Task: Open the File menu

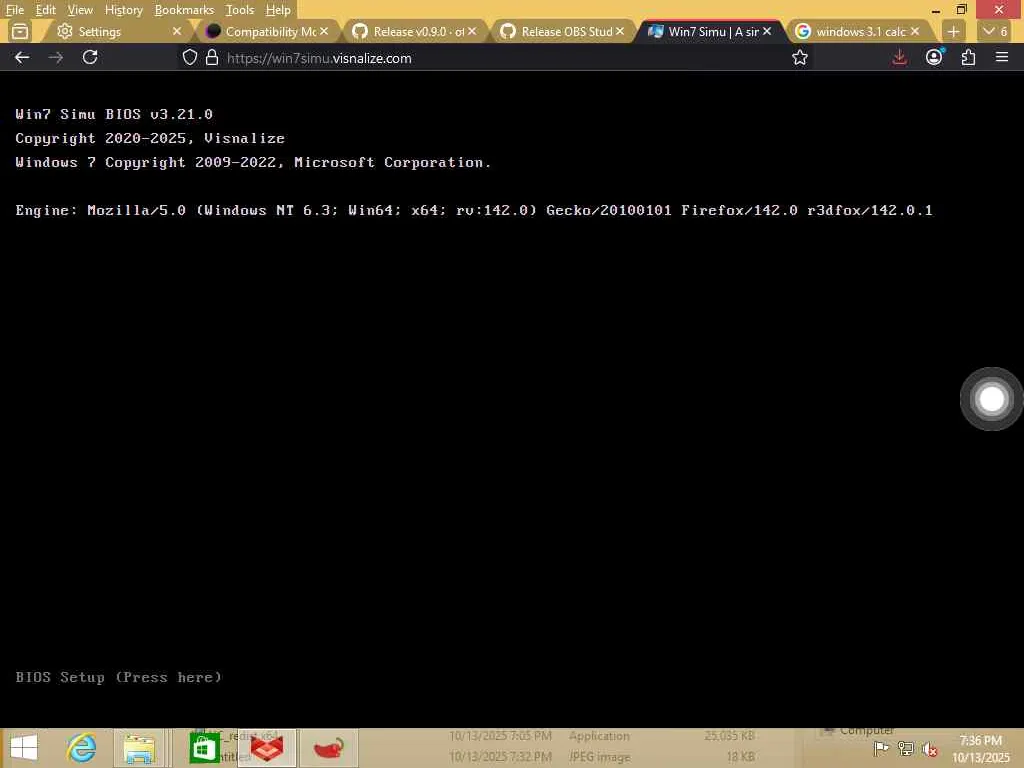Action: 14,10
